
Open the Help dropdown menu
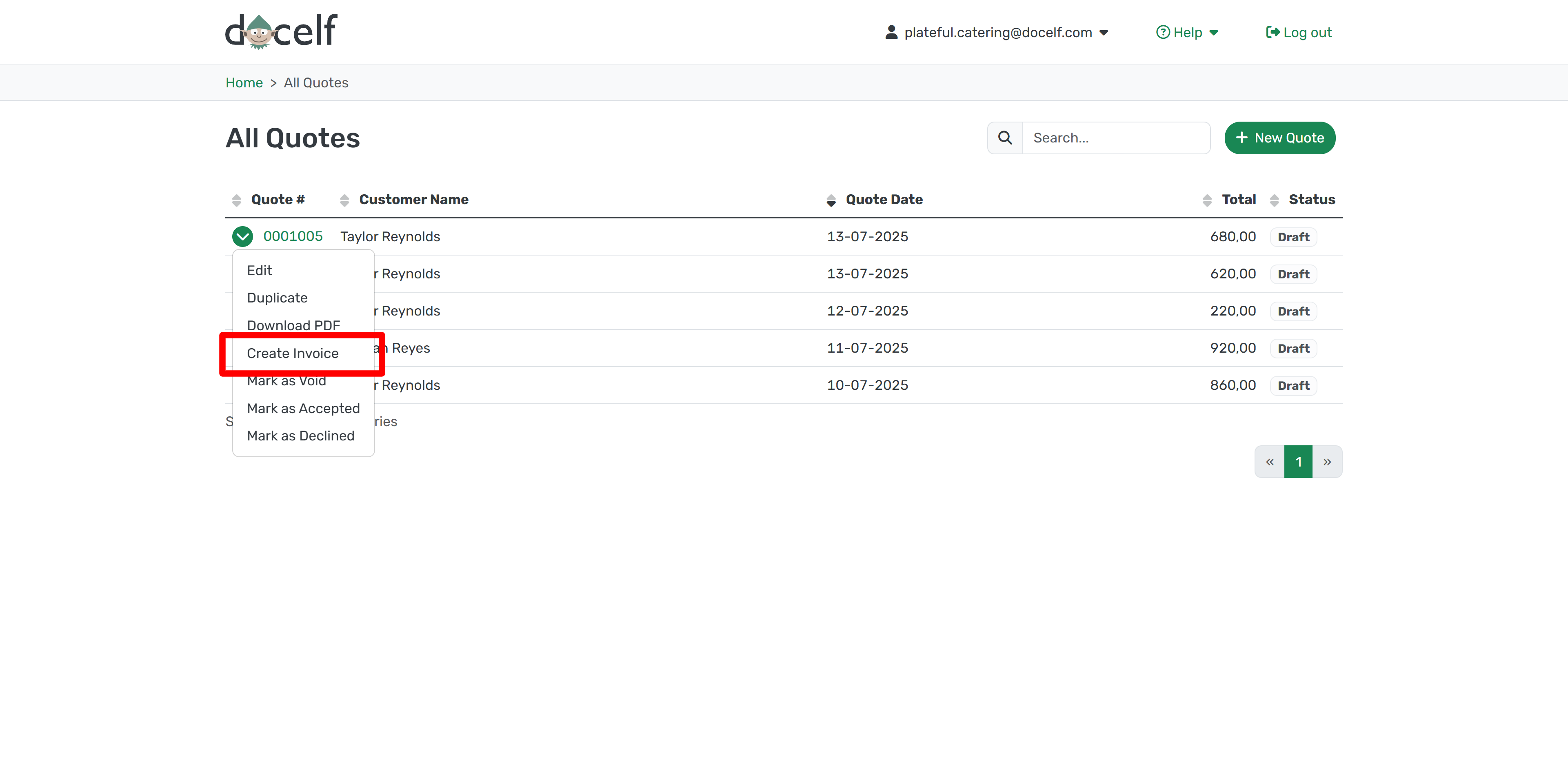(1187, 32)
